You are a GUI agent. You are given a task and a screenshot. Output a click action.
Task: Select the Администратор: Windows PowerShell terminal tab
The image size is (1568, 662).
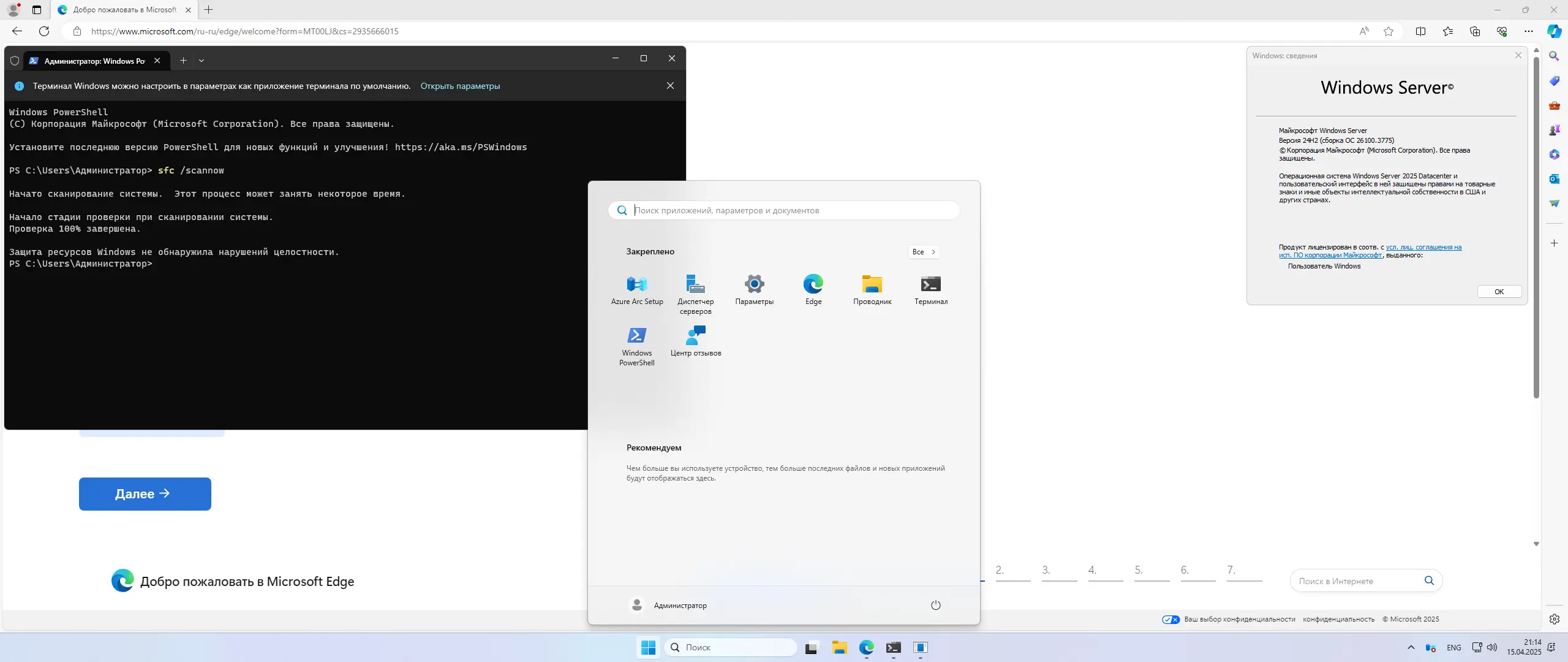93,60
